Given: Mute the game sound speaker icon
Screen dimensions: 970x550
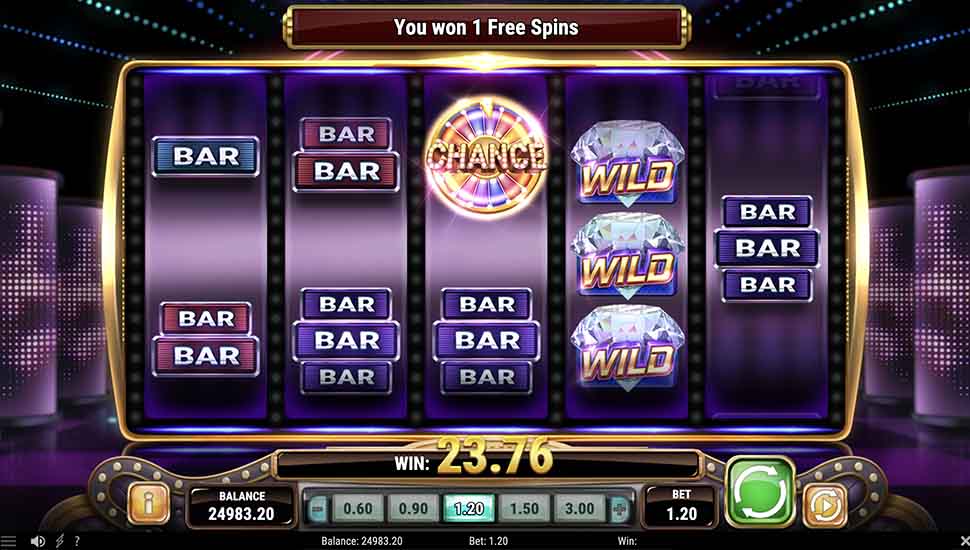Looking at the screenshot, I should pyautogui.click(x=38, y=541).
